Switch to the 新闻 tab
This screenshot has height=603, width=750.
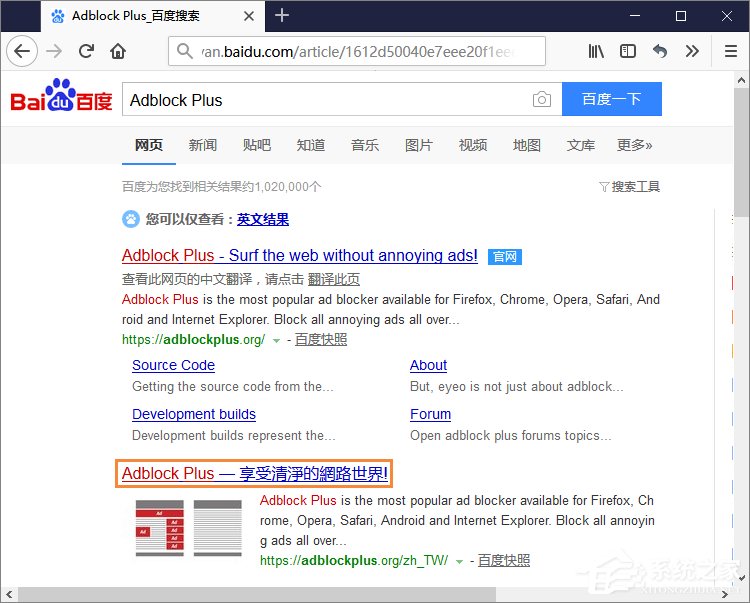point(203,144)
